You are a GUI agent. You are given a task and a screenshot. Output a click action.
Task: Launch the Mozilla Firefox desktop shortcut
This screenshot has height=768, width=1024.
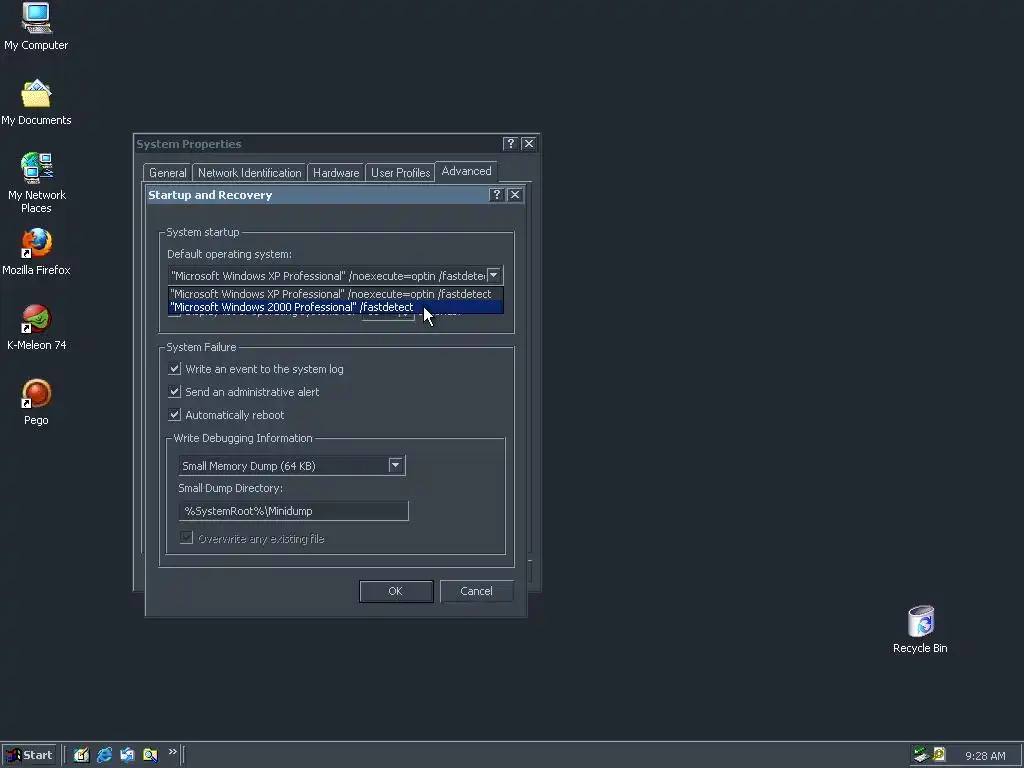pyautogui.click(x=36, y=252)
